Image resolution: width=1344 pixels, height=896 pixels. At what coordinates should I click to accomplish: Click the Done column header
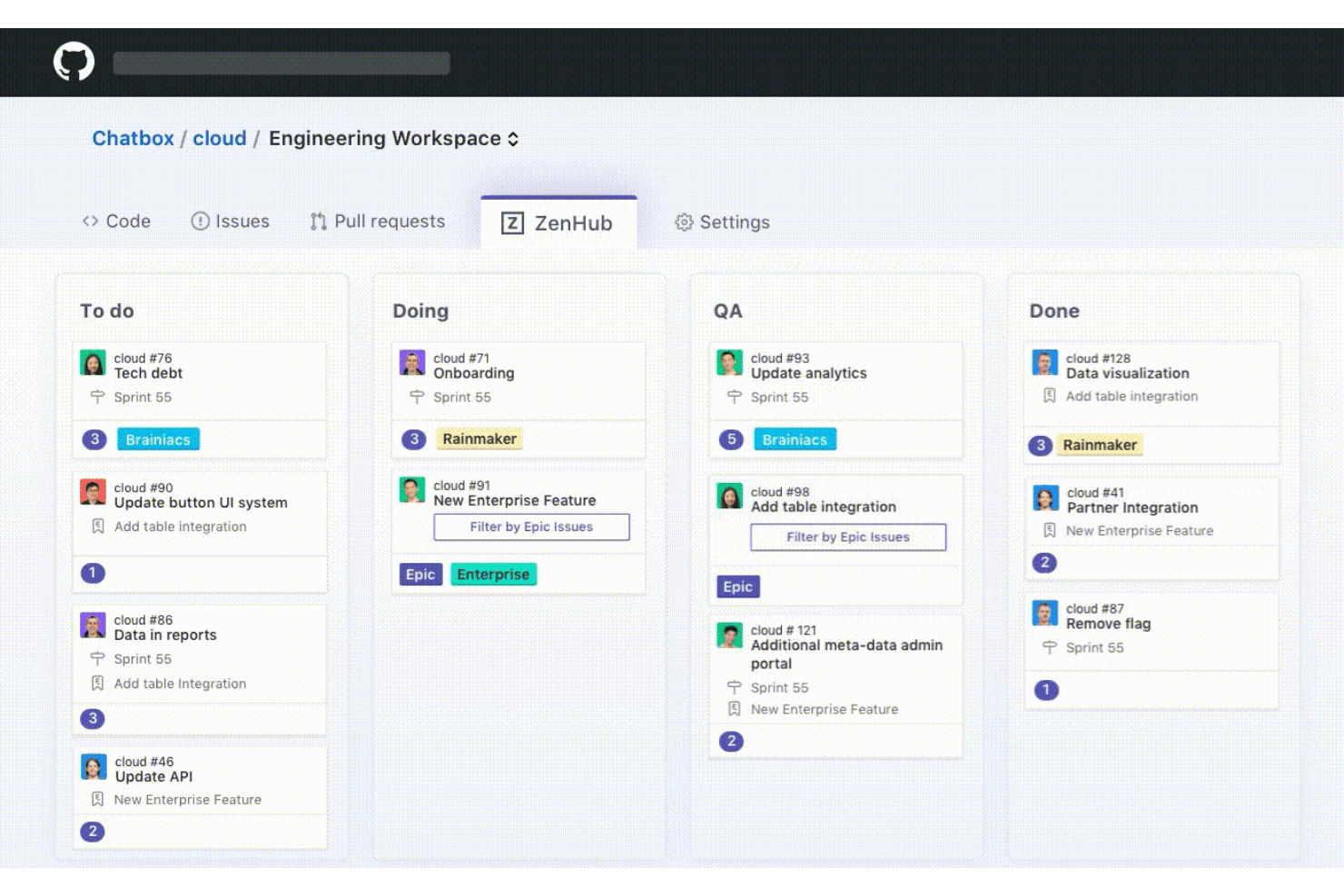tap(1054, 310)
